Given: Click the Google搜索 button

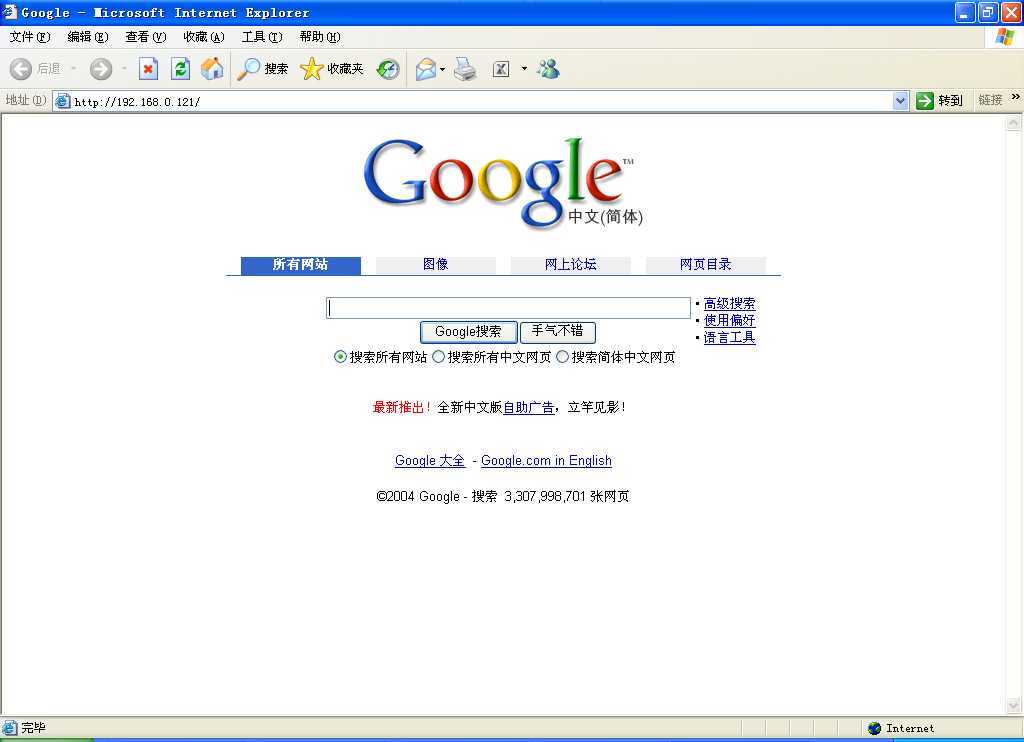Looking at the screenshot, I should tap(468, 332).
